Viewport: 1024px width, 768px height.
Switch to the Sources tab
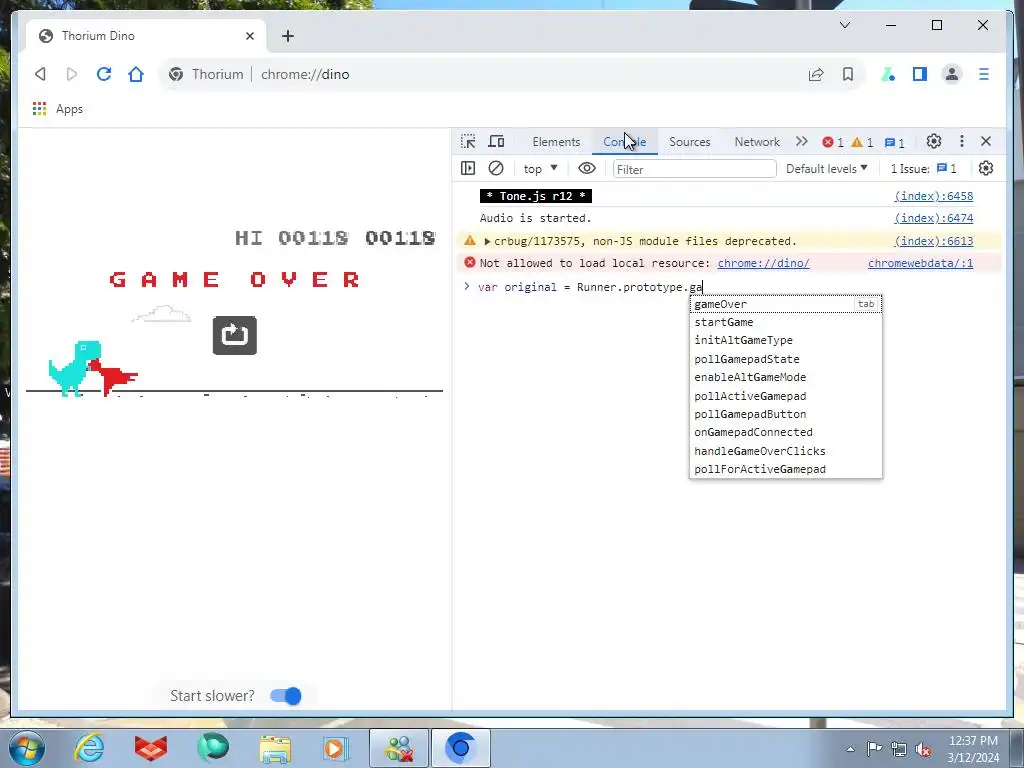click(690, 142)
